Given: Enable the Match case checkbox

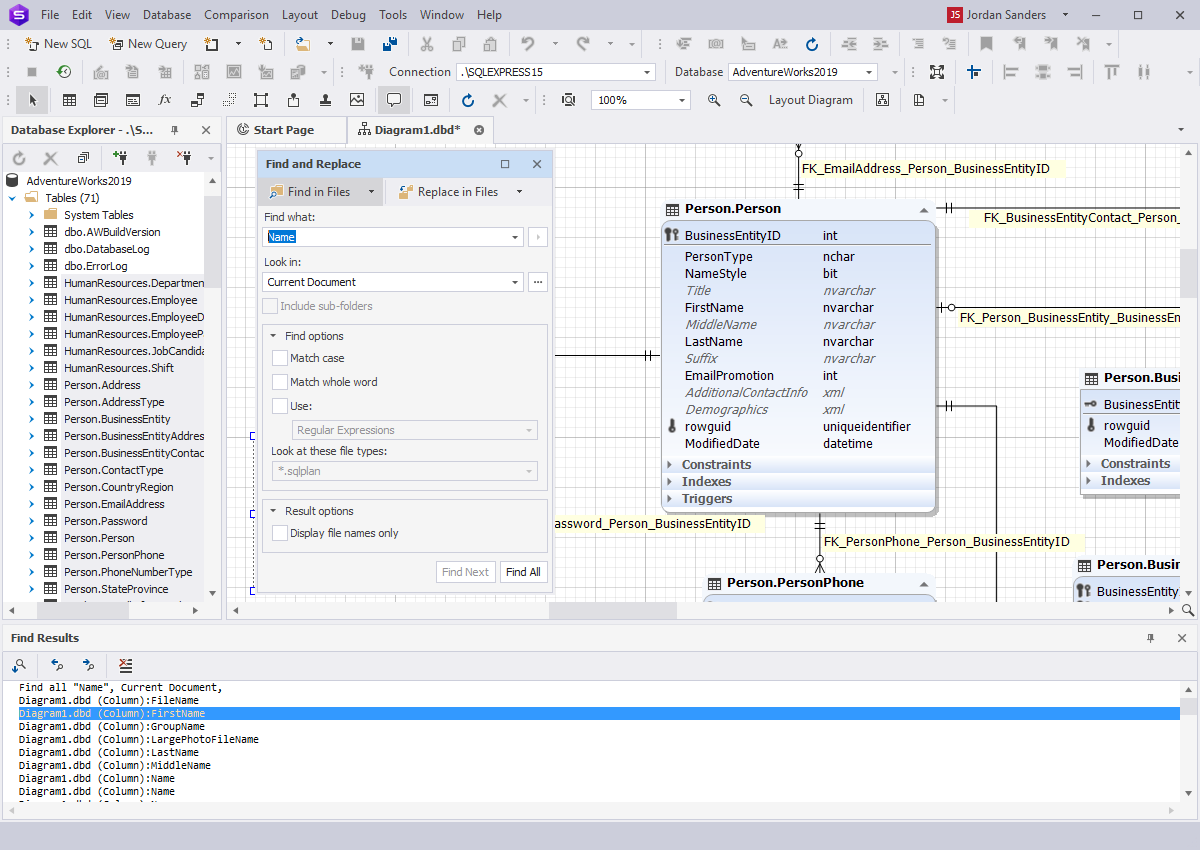Looking at the screenshot, I should 280,358.
